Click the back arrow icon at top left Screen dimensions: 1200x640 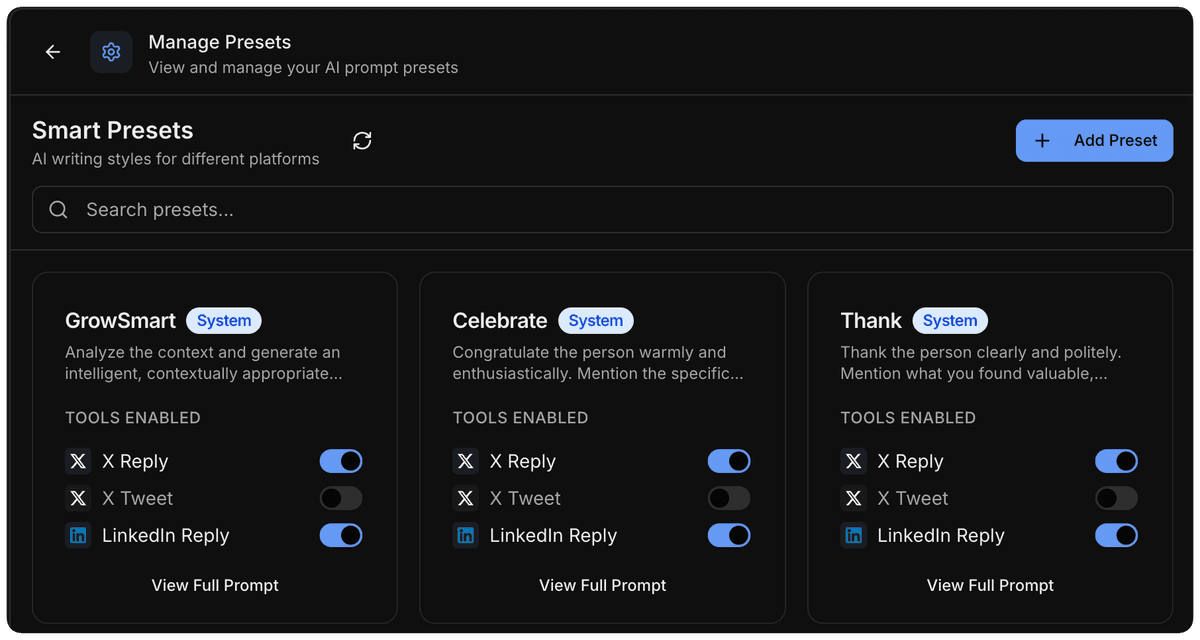52,52
